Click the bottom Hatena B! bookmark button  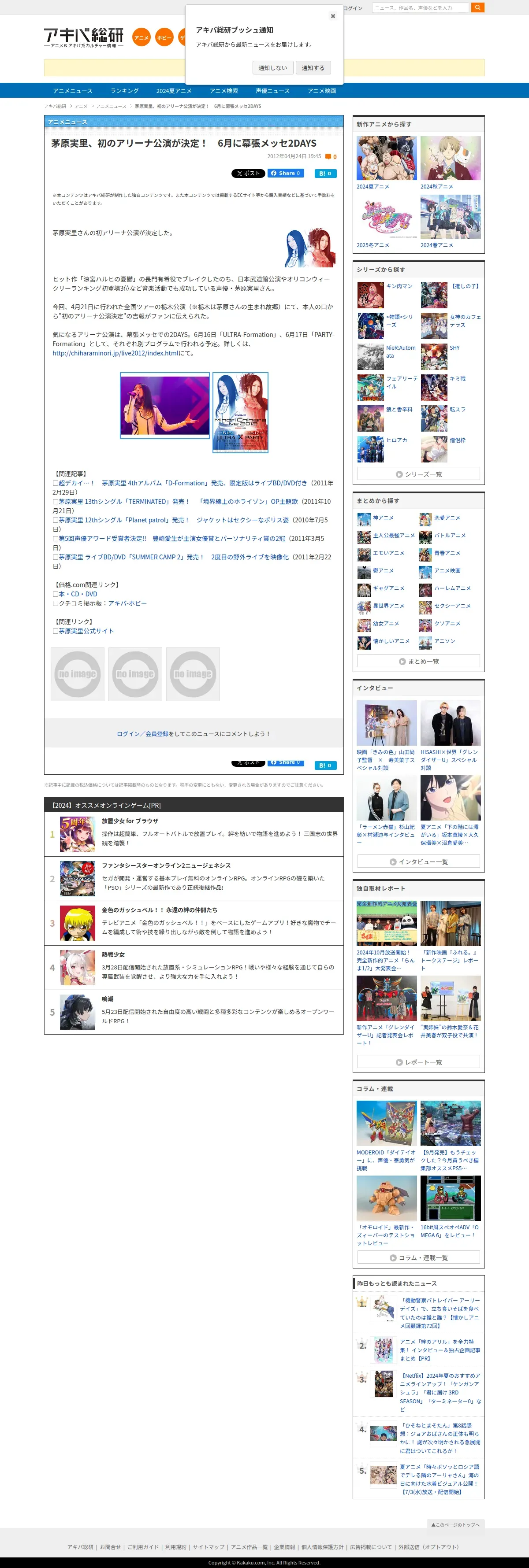point(325,766)
